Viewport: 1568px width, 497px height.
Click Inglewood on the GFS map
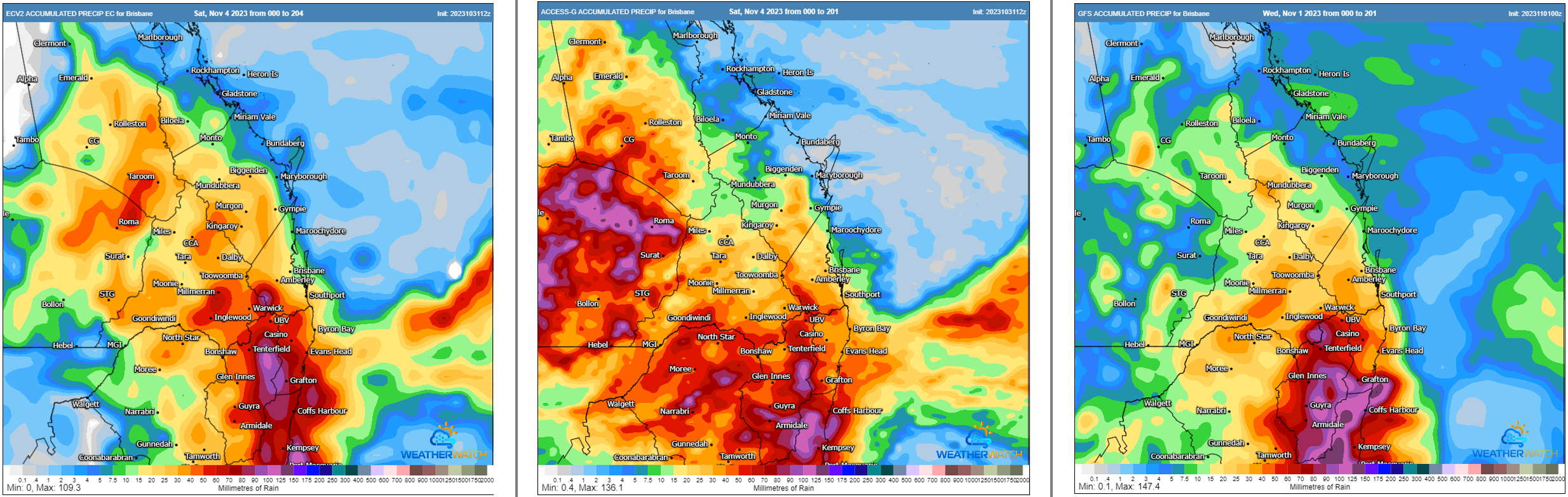click(x=1304, y=317)
